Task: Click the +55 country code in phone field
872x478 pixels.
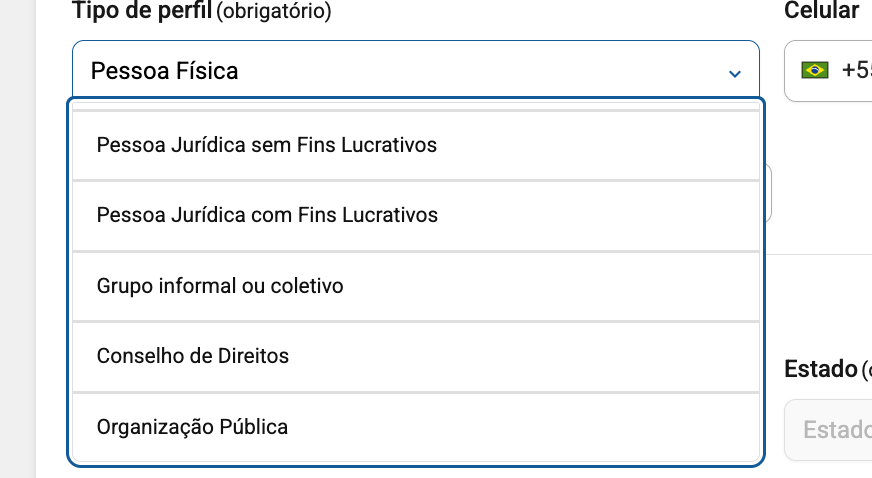Action: (x=856, y=71)
